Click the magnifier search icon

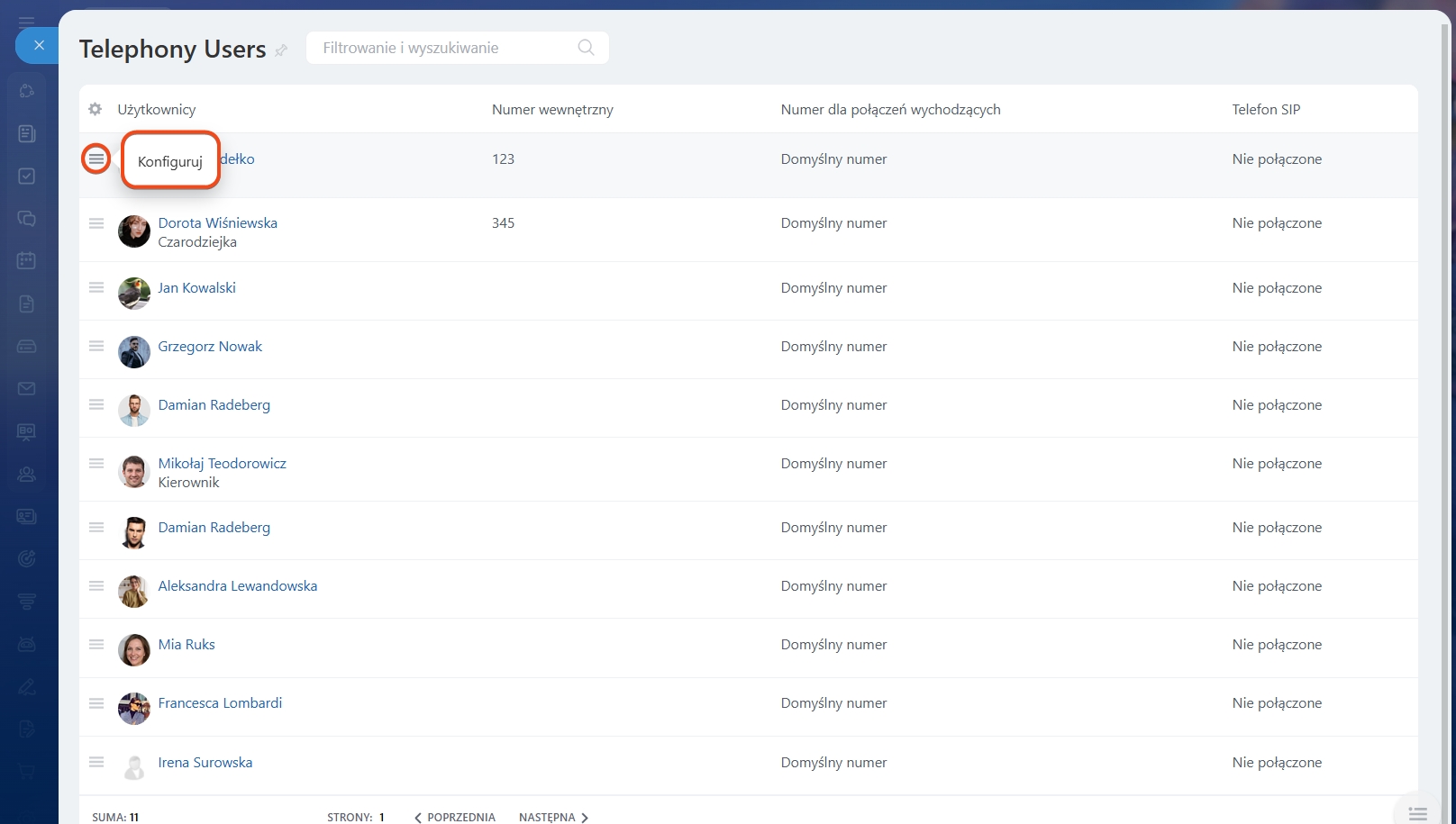[x=586, y=48]
